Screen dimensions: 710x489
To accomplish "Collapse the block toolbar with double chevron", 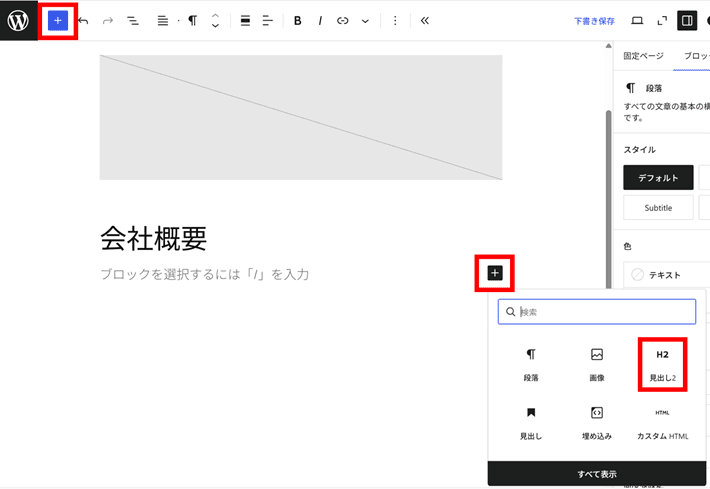I will 425,21.
